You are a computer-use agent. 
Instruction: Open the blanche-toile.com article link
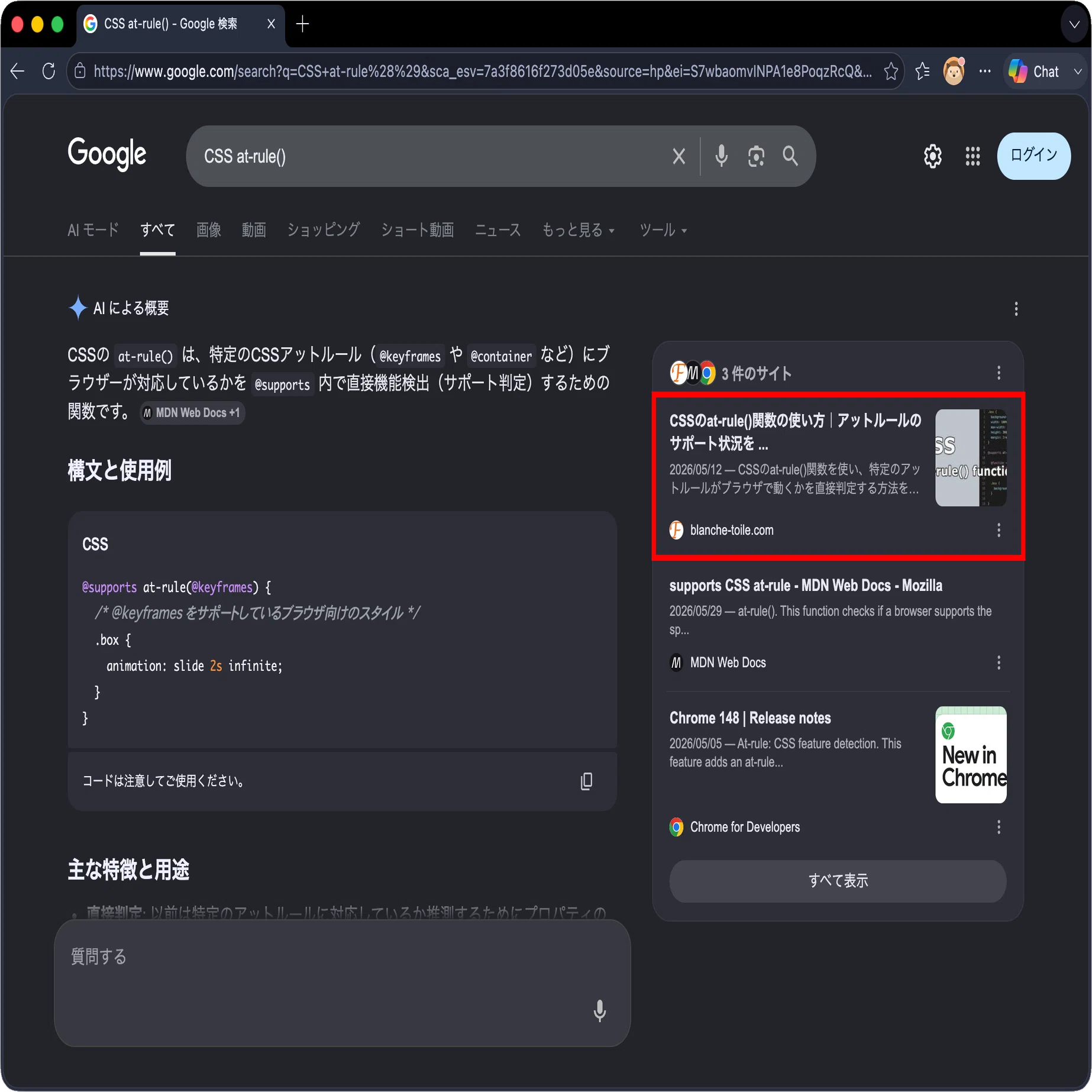click(795, 432)
